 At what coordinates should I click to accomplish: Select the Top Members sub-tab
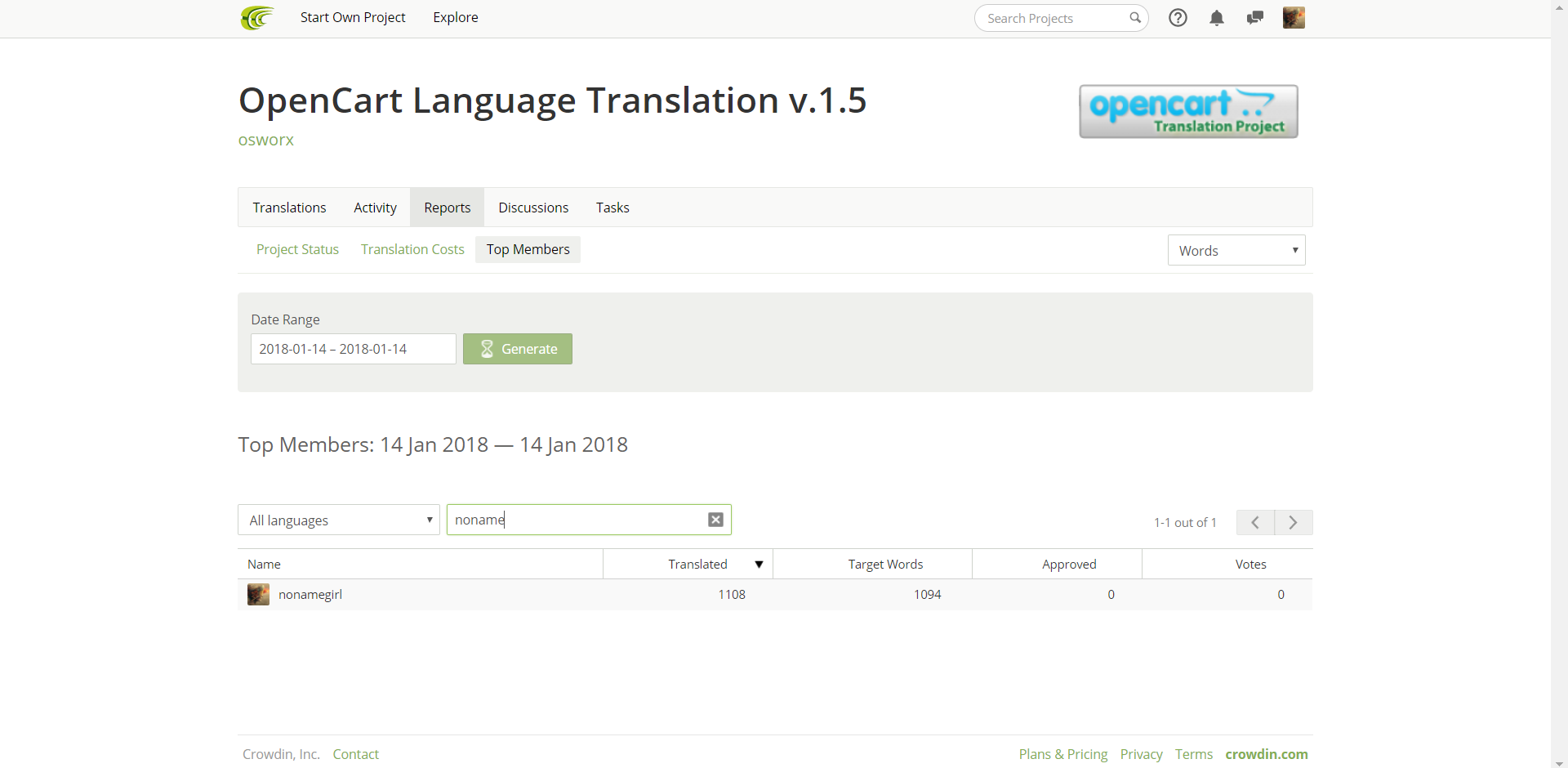528,249
